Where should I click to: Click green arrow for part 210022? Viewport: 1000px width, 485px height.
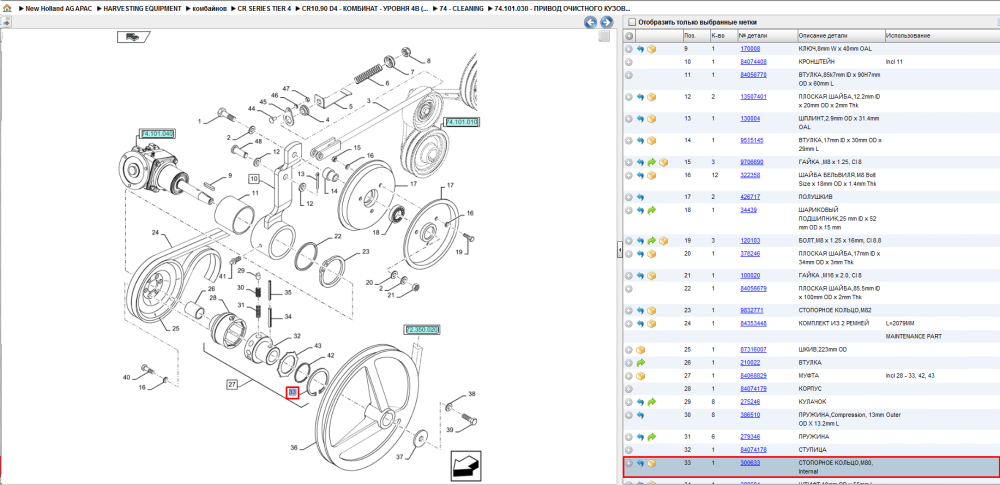(640, 362)
